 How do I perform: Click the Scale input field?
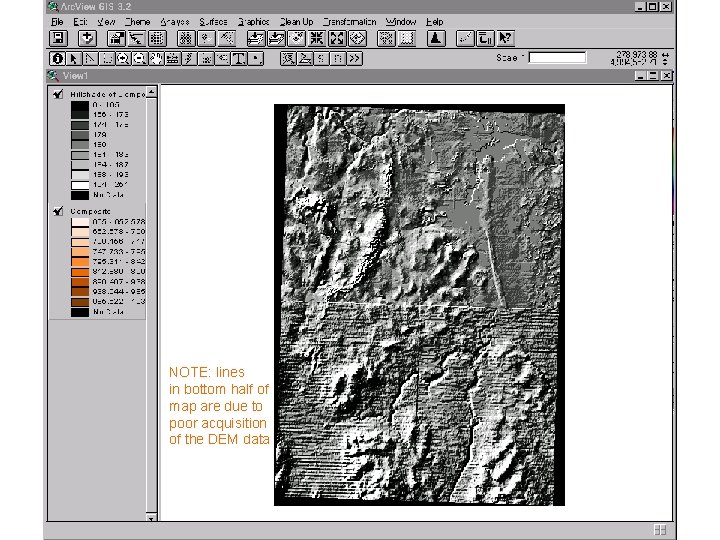[557, 58]
